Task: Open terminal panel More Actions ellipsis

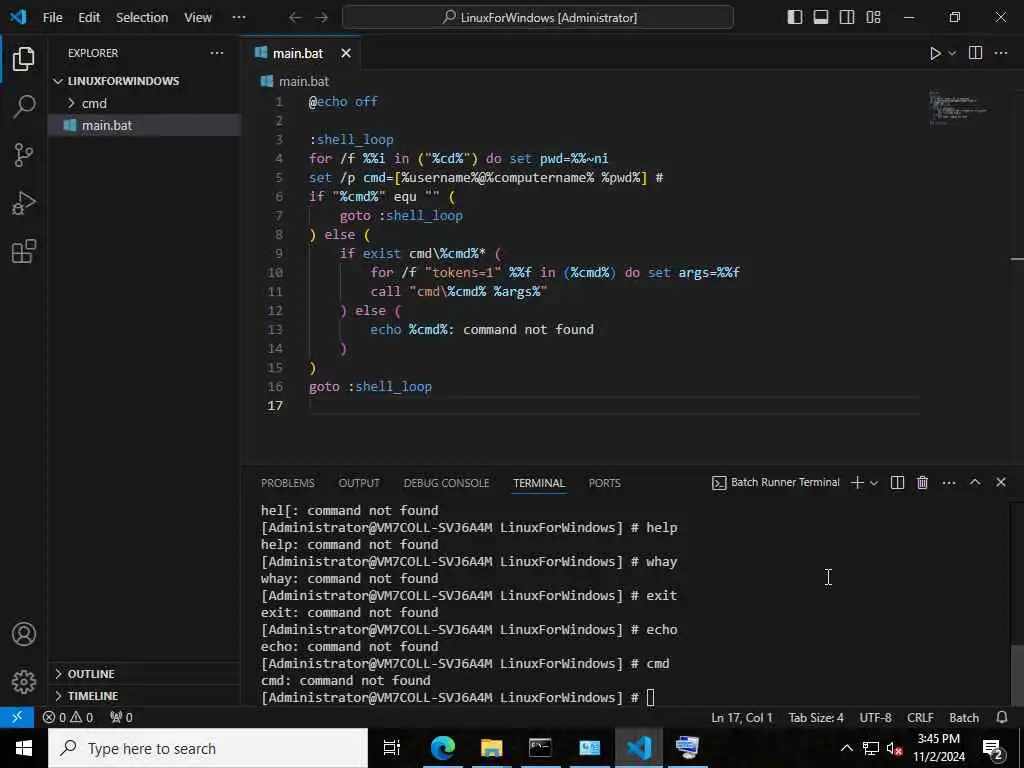Action: coord(949,483)
